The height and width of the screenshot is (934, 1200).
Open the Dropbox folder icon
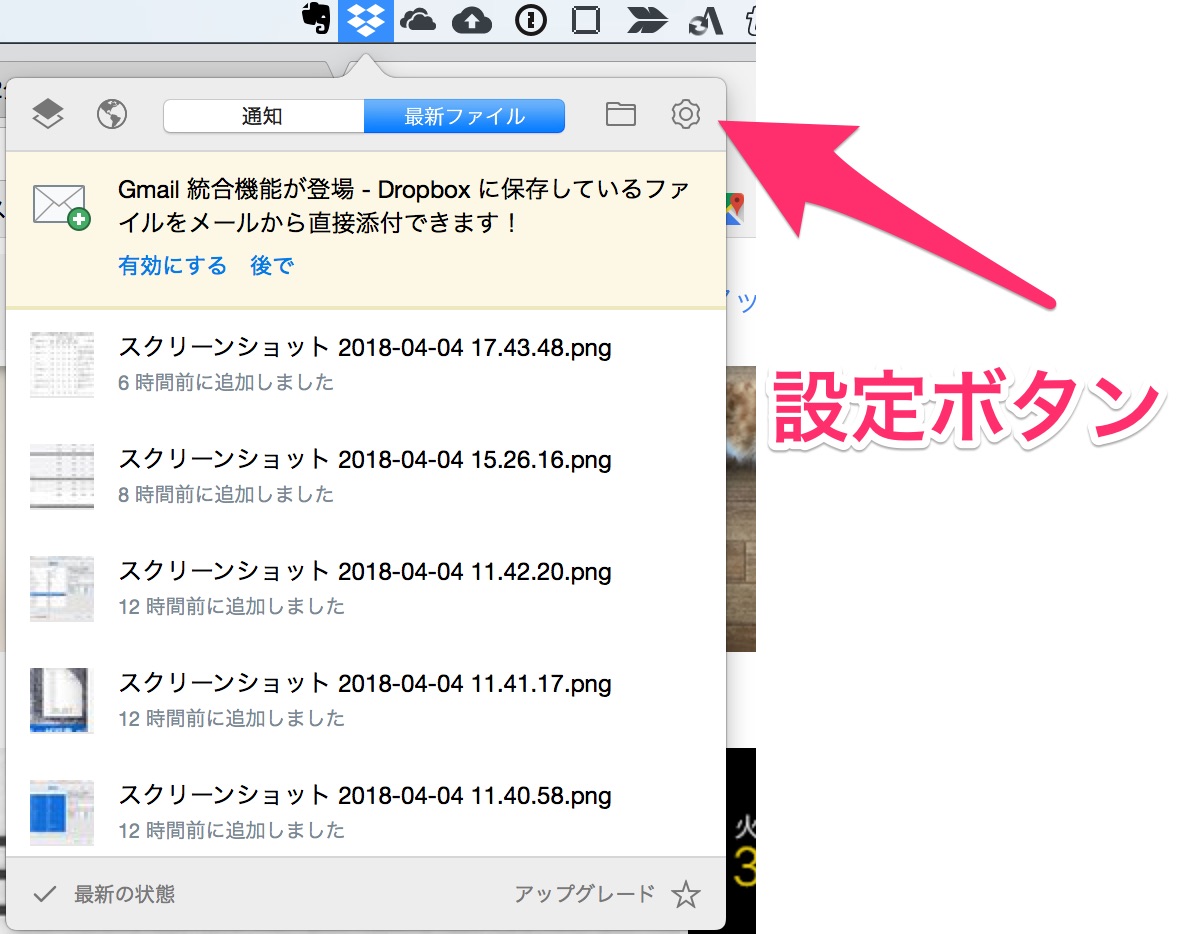[x=621, y=114]
